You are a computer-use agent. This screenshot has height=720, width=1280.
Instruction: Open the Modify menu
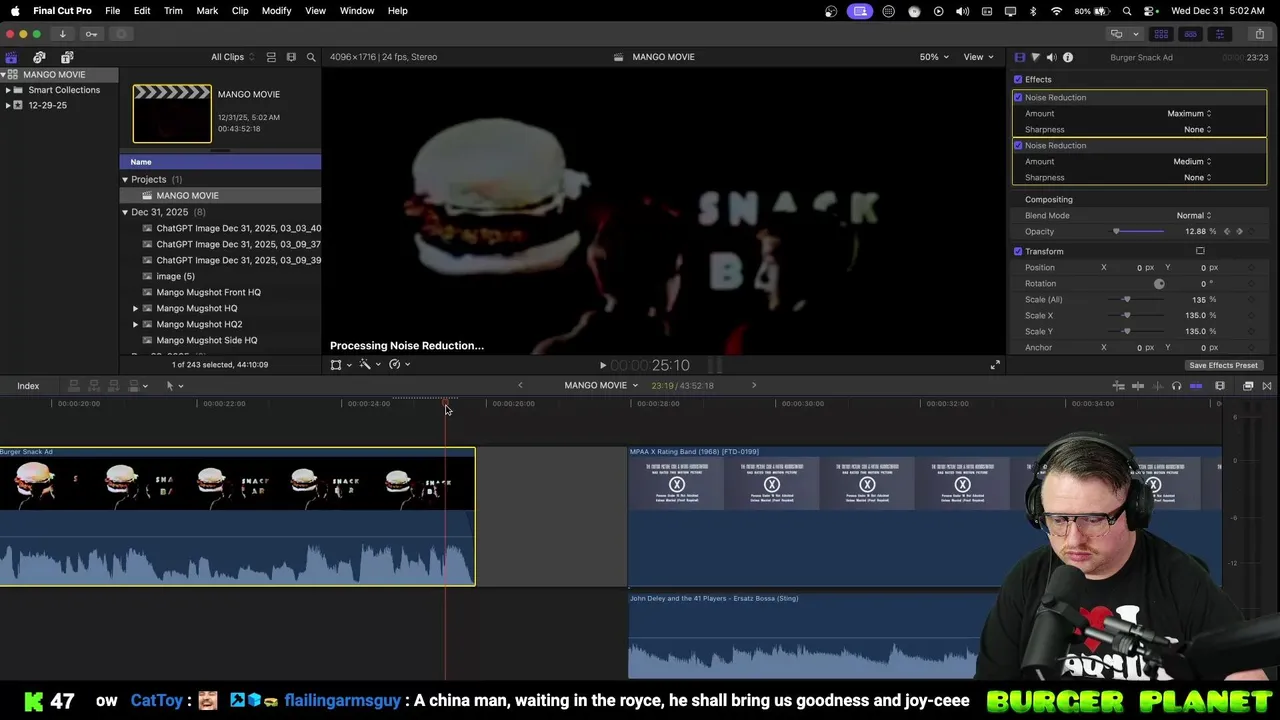(276, 11)
